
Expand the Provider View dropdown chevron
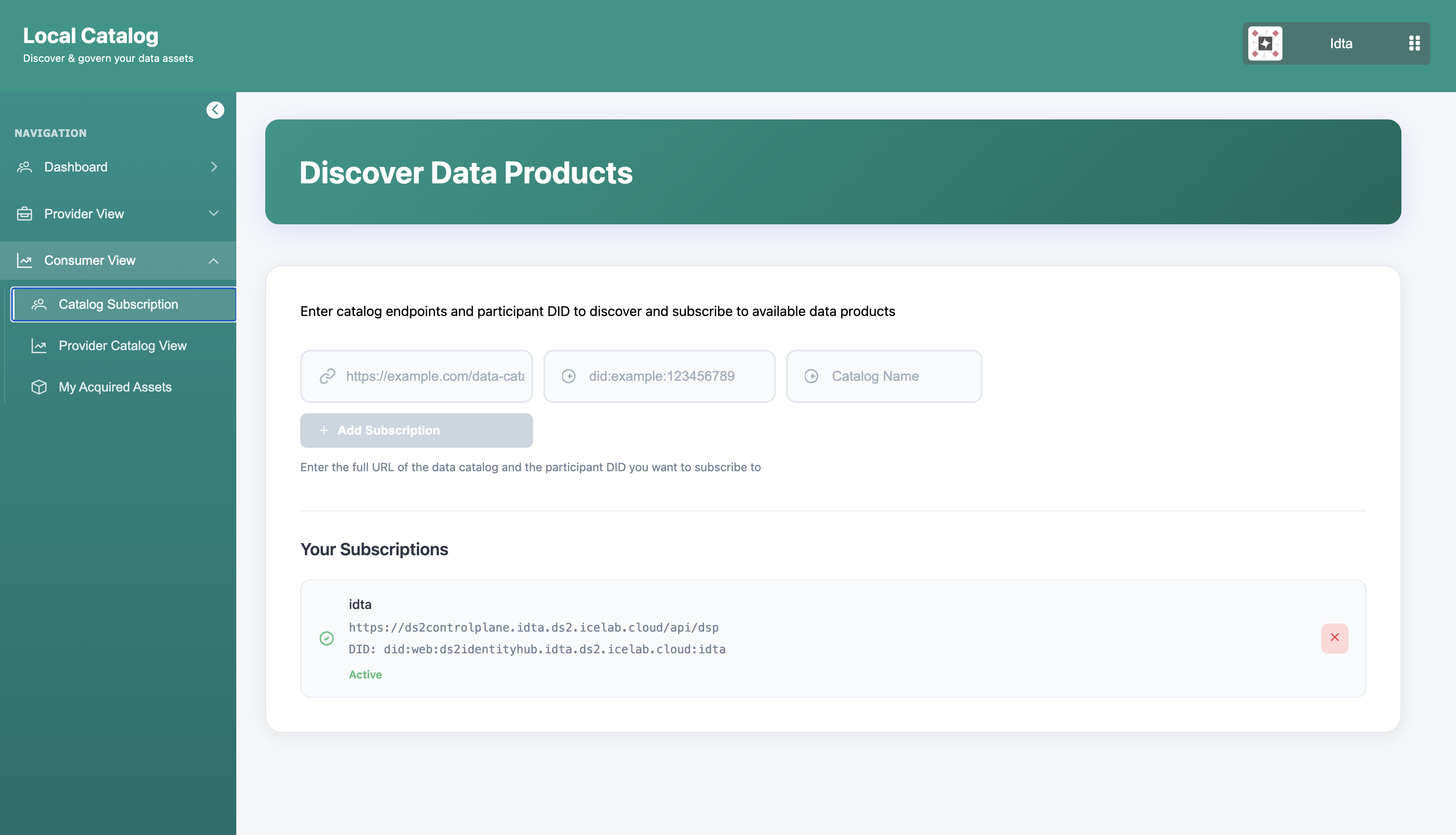click(x=214, y=213)
